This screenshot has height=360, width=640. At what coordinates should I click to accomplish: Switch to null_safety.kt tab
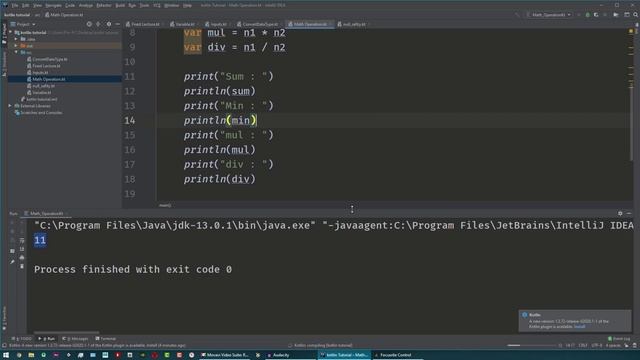352,24
